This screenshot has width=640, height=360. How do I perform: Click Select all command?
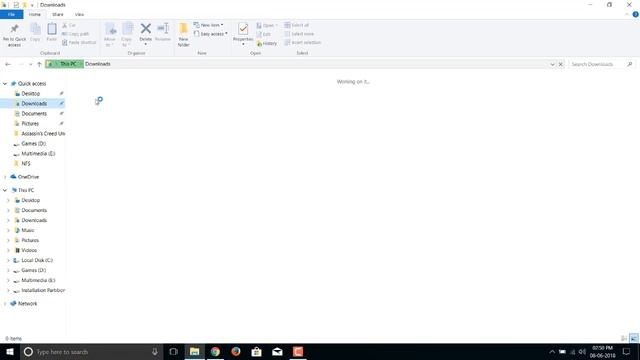tap(297, 25)
